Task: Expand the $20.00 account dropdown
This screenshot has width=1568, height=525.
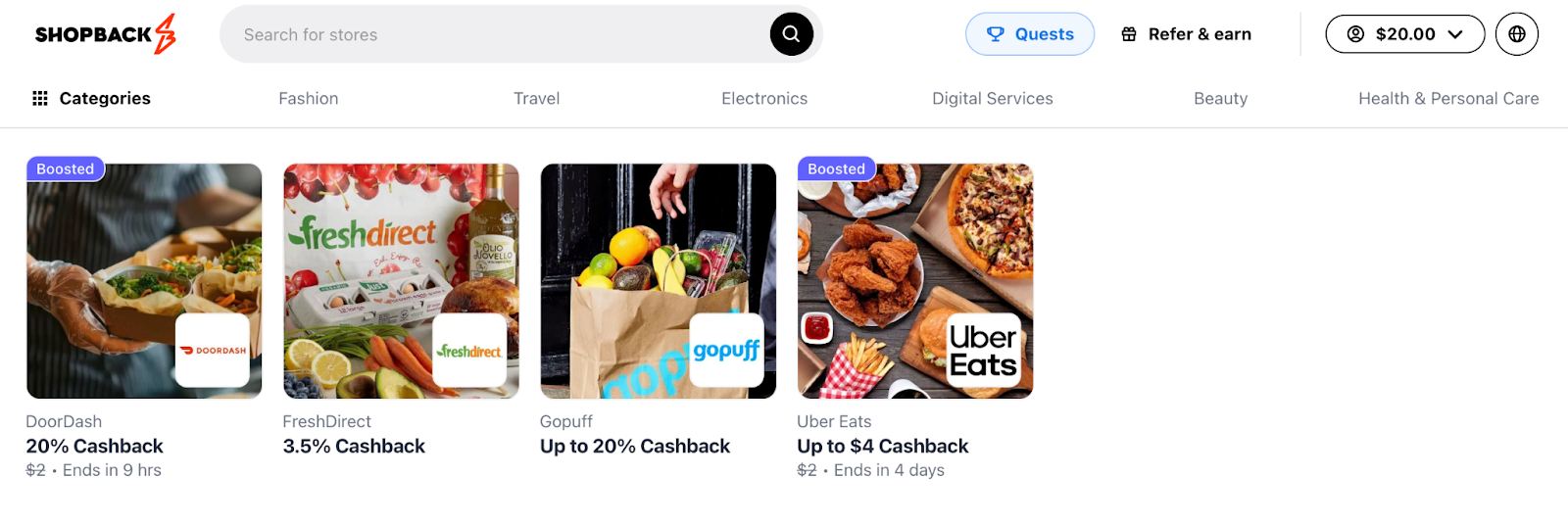Action: click(x=1404, y=34)
